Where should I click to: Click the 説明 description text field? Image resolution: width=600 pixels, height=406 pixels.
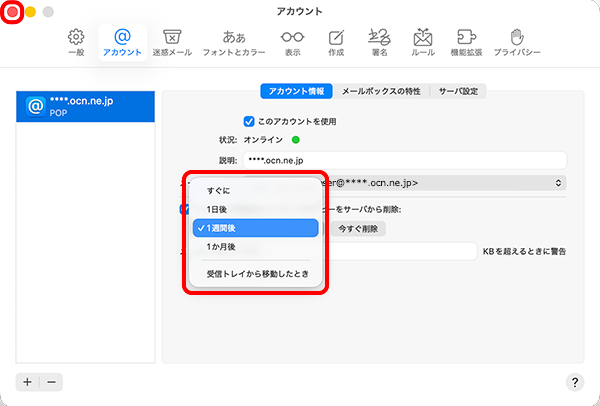pyautogui.click(x=404, y=160)
